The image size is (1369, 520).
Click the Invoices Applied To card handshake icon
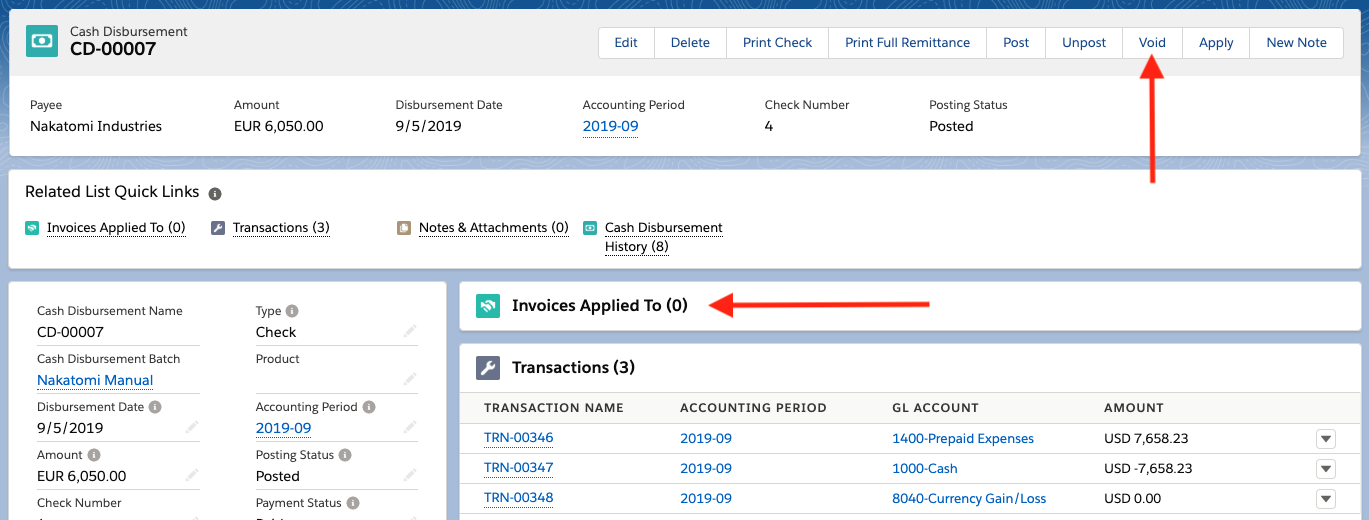(488, 306)
